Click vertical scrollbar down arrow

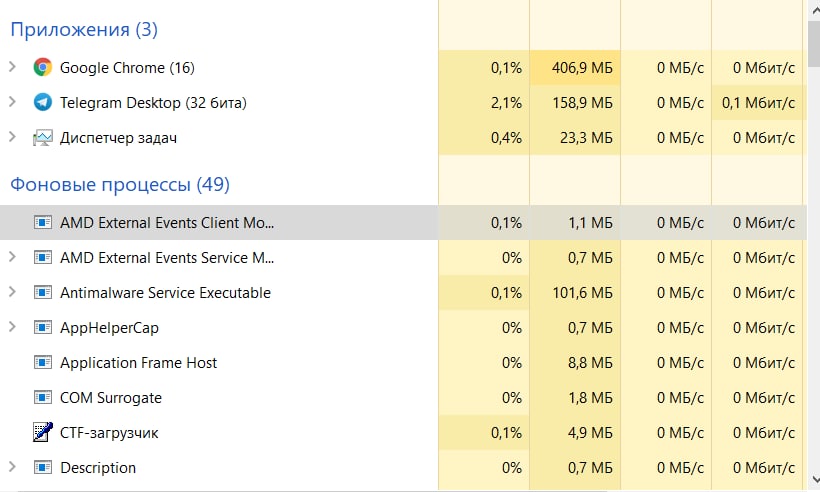[x=814, y=479]
